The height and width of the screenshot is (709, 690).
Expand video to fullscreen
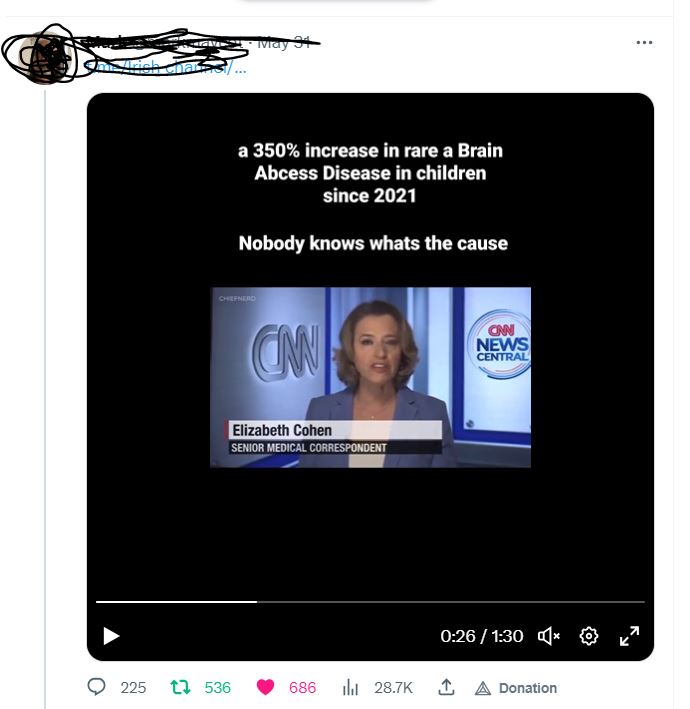(x=629, y=636)
